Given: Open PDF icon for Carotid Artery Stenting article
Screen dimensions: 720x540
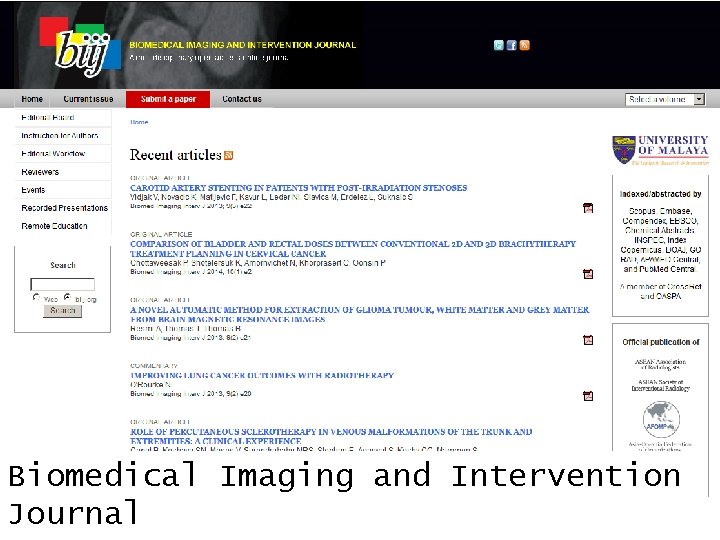Looking at the screenshot, I should point(588,208).
